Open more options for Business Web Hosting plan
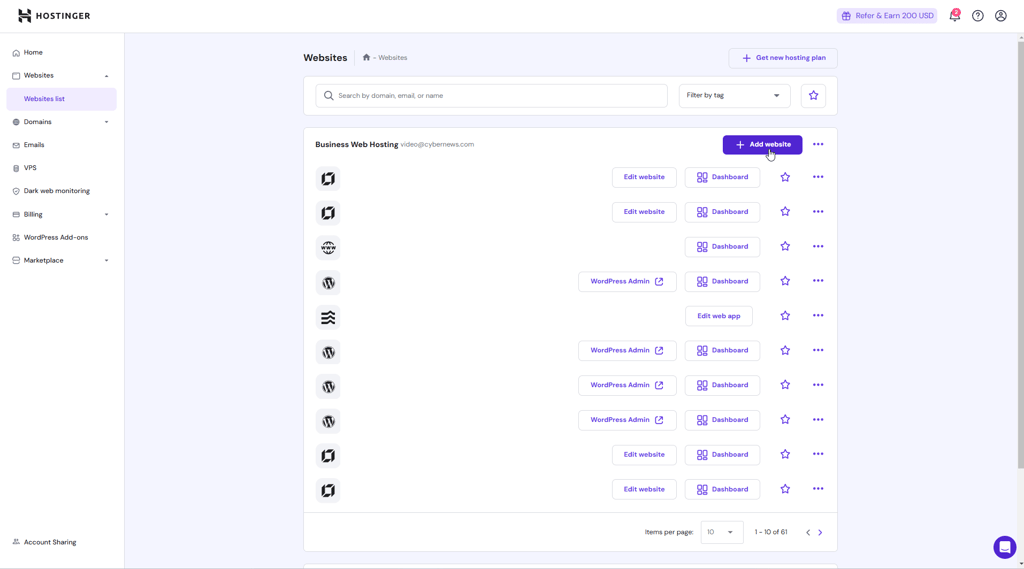Image resolution: width=1024 pixels, height=569 pixels. (818, 144)
